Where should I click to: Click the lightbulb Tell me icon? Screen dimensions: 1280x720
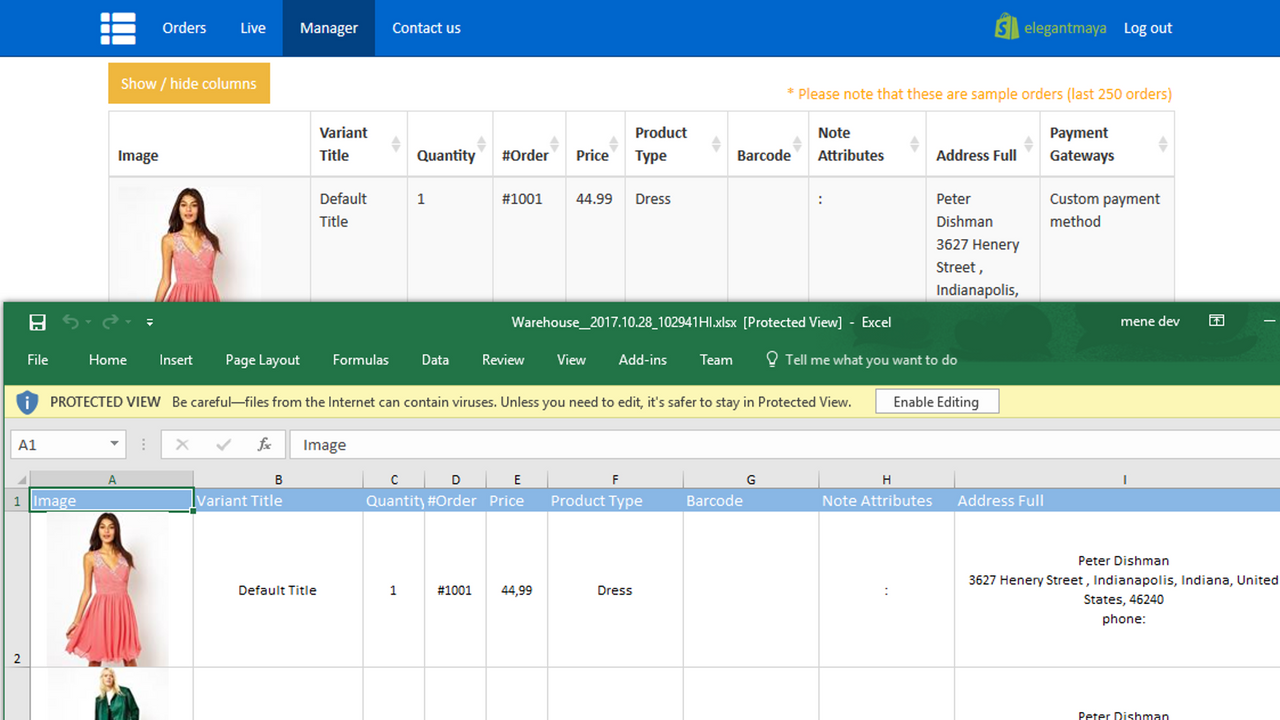click(x=771, y=359)
